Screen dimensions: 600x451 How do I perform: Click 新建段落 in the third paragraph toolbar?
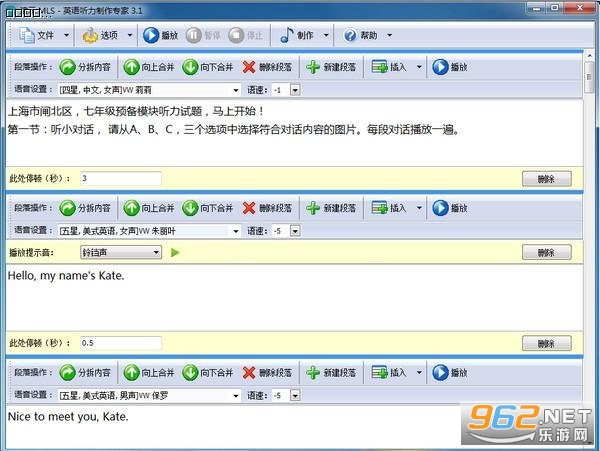click(331, 373)
